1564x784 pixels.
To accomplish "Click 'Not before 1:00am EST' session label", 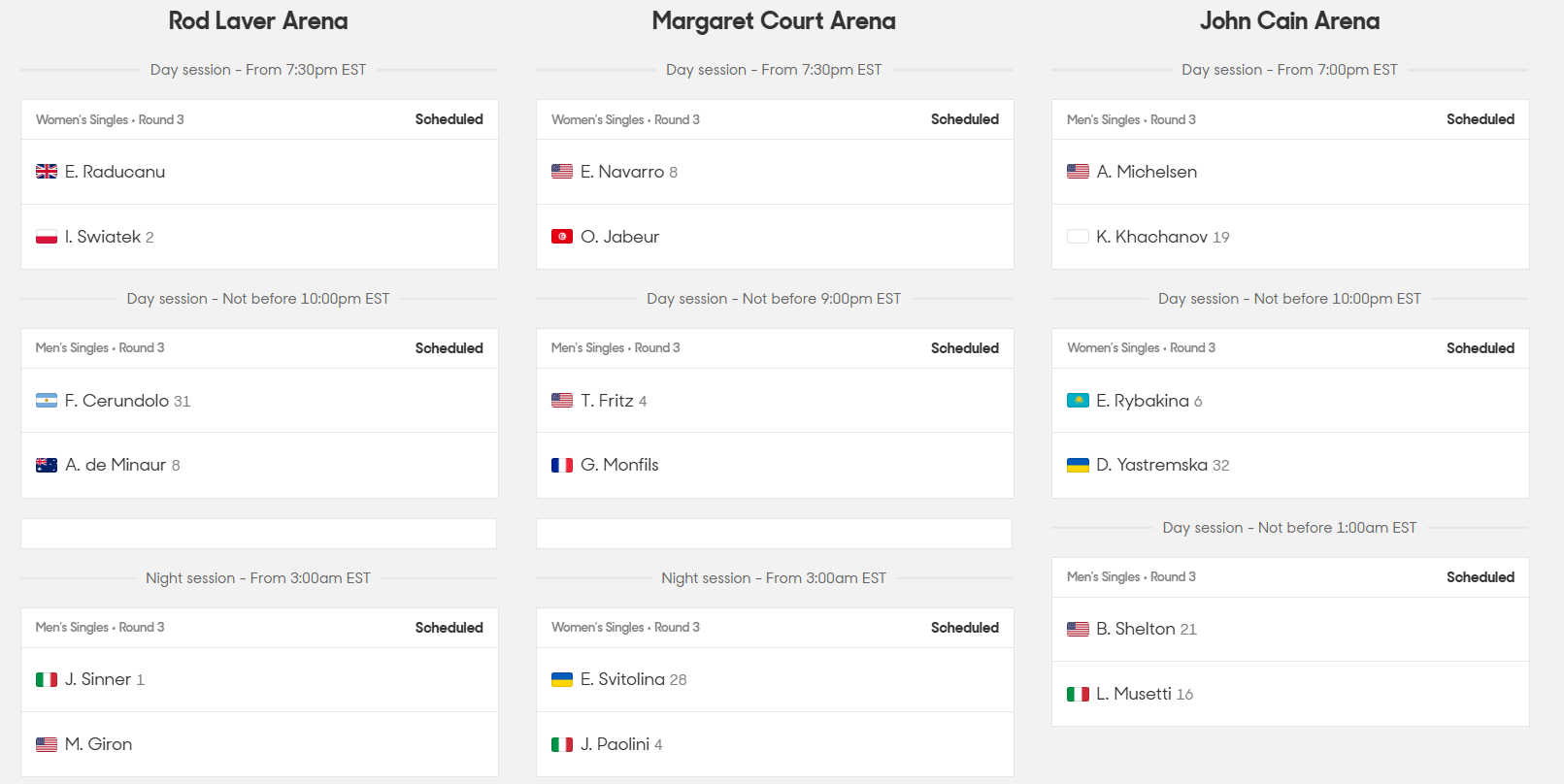I will (1289, 528).
